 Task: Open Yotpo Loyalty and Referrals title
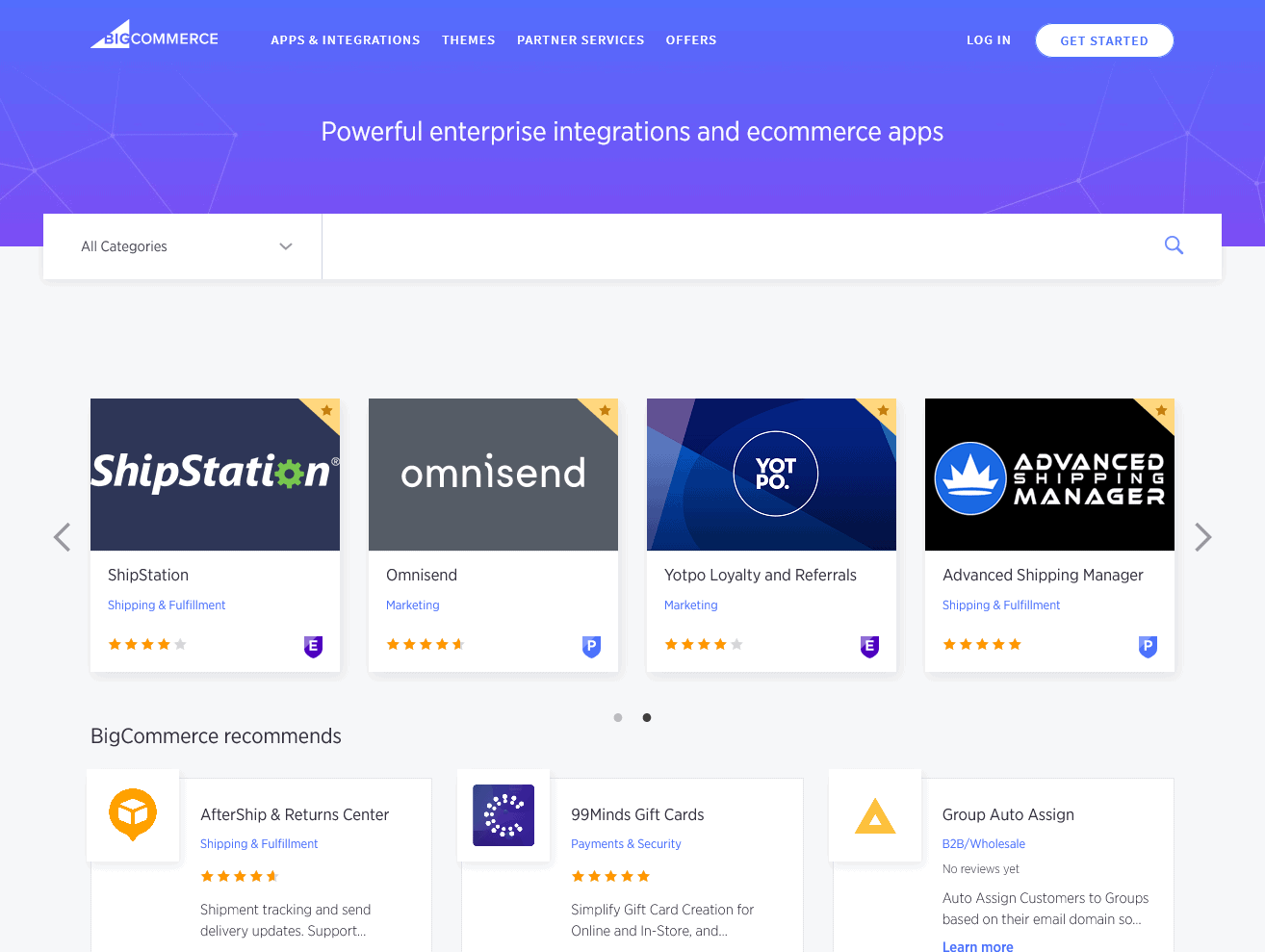pos(761,575)
